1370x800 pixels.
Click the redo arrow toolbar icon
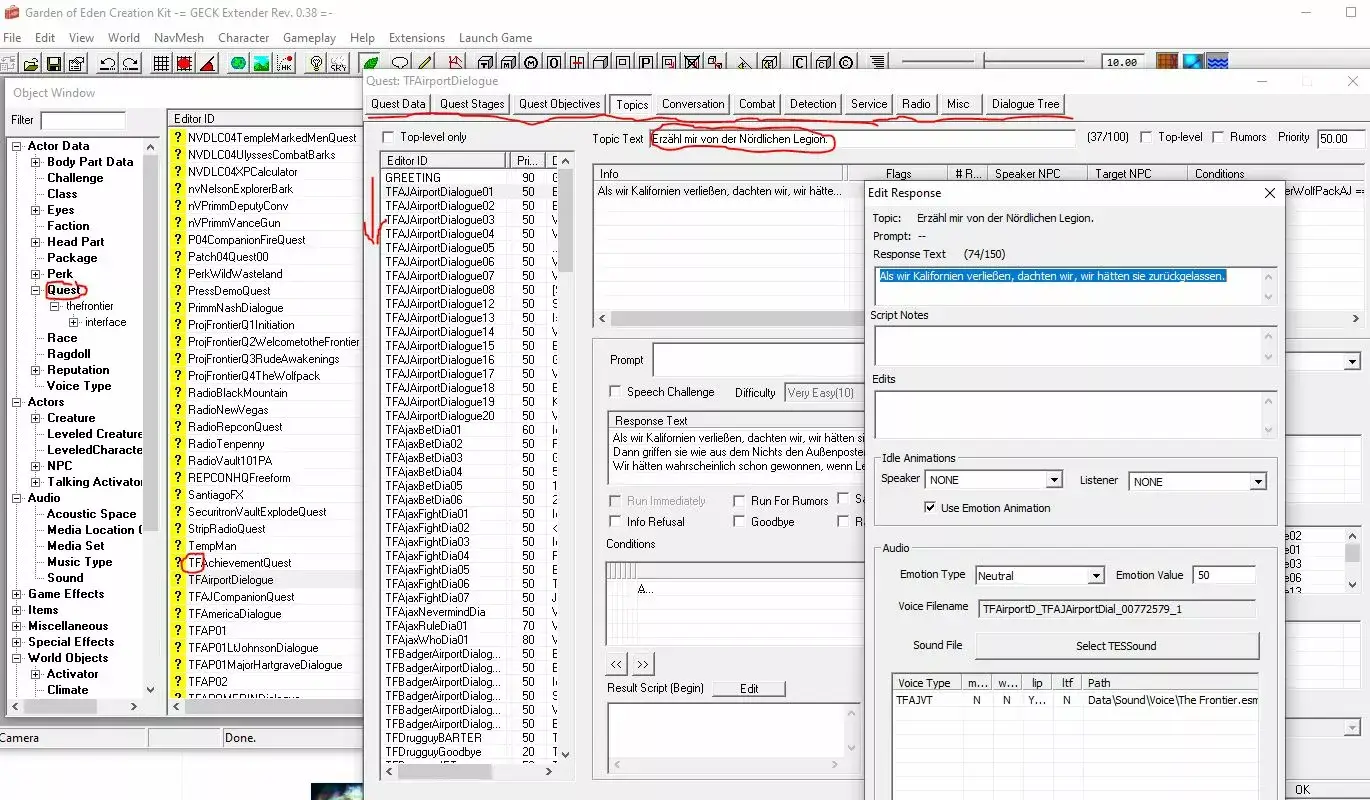(x=130, y=63)
